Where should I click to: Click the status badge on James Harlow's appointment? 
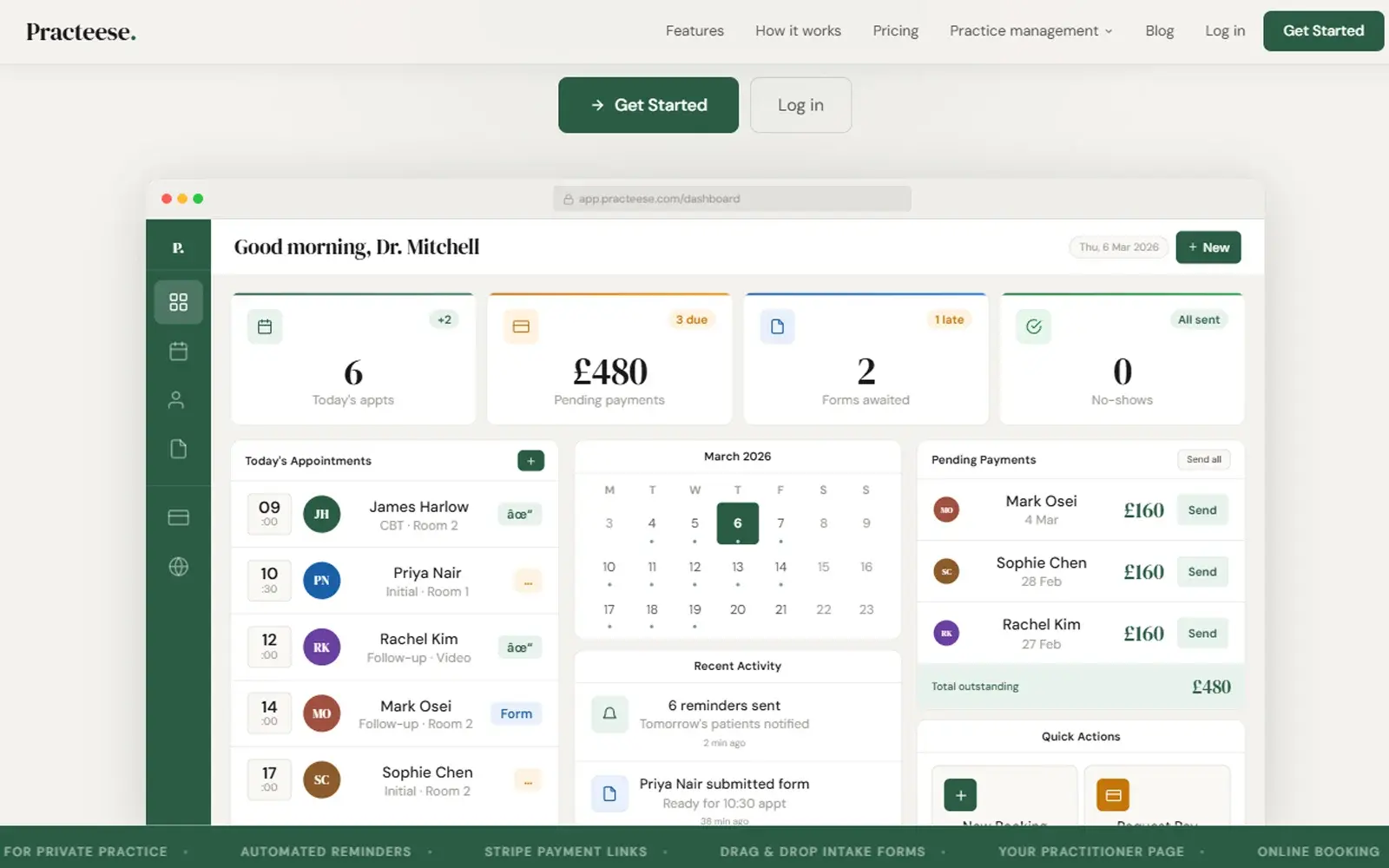(519, 514)
